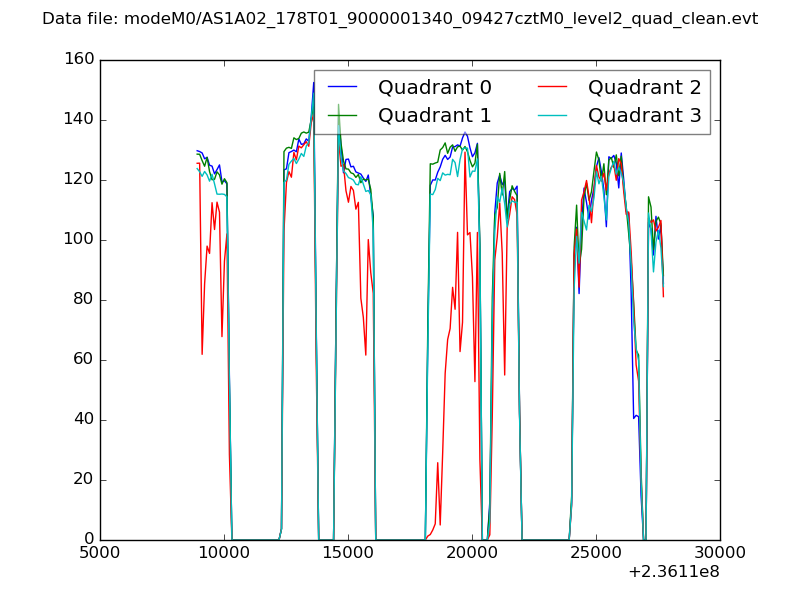Select the Quadrant 2 legend label
Image resolution: width=800 pixels, height=600 pixels.
(644, 87)
